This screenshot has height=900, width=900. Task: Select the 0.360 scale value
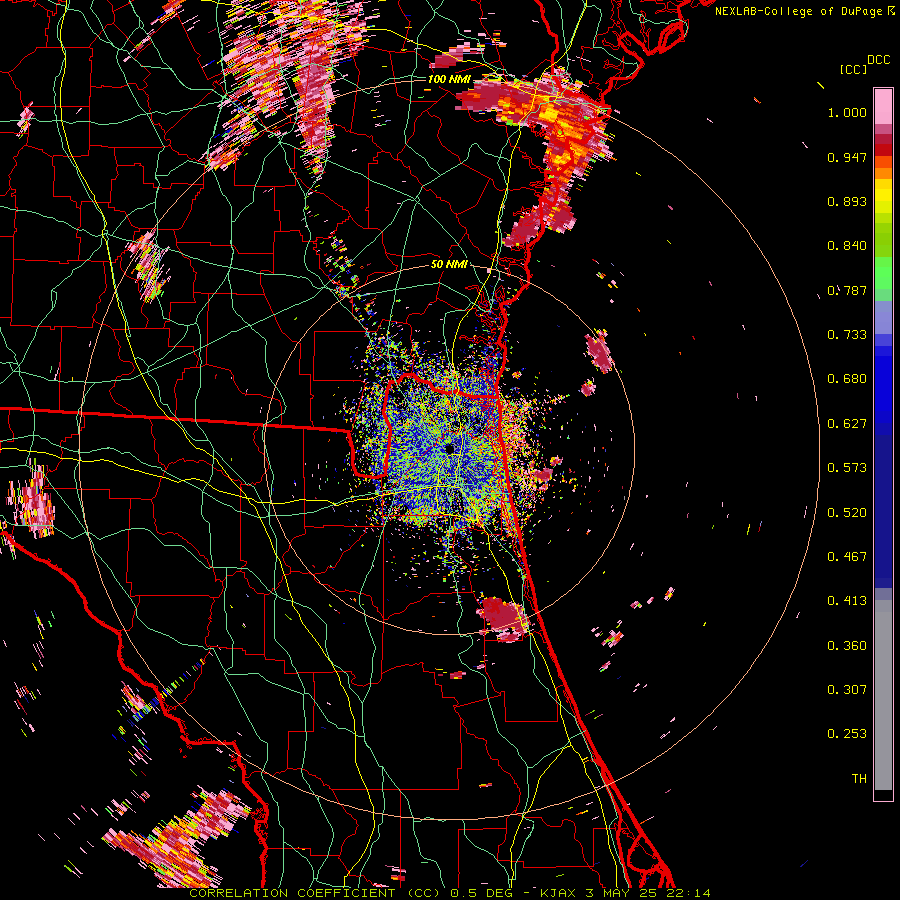(x=847, y=646)
